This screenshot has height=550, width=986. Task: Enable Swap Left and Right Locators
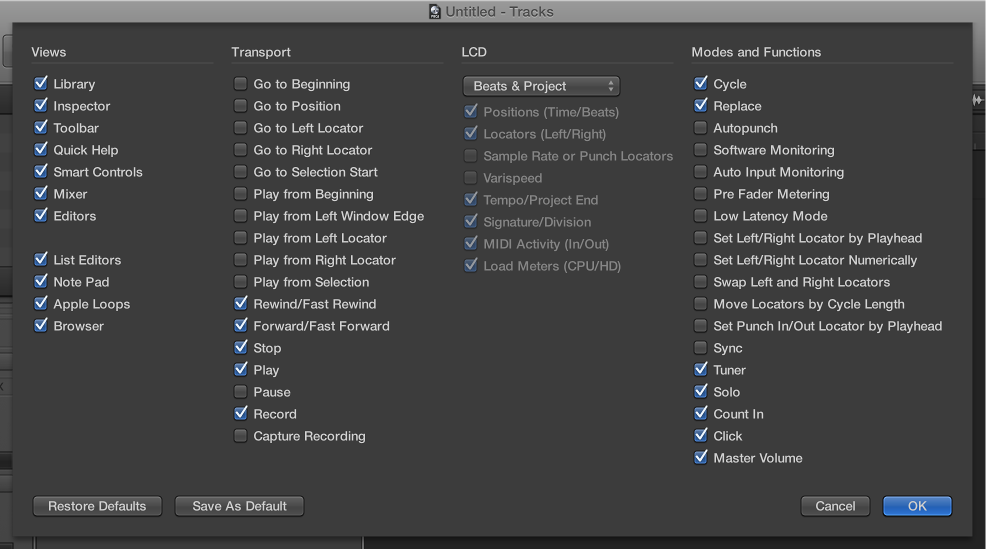tap(701, 282)
